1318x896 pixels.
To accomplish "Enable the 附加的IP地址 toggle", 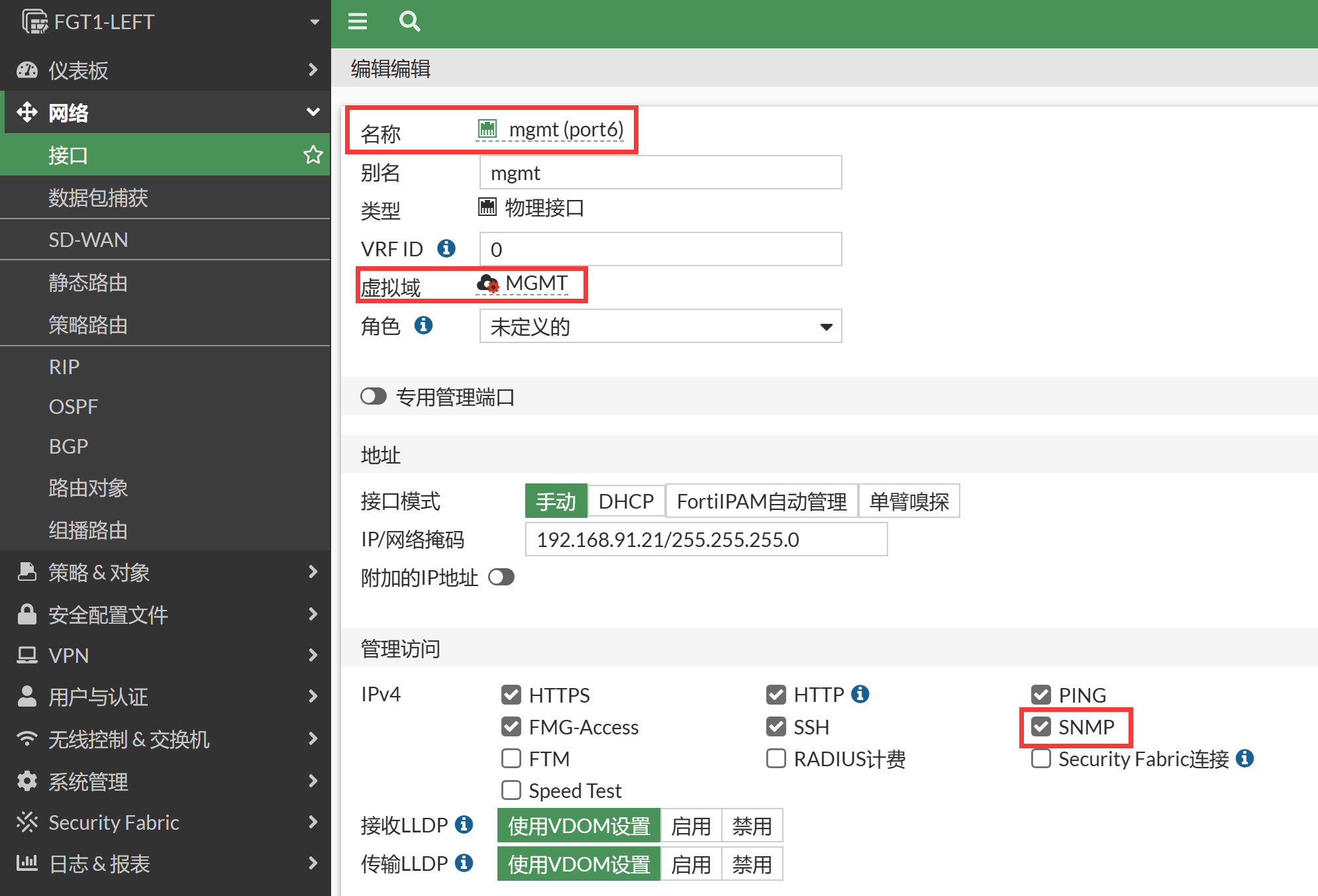I will tap(501, 577).
